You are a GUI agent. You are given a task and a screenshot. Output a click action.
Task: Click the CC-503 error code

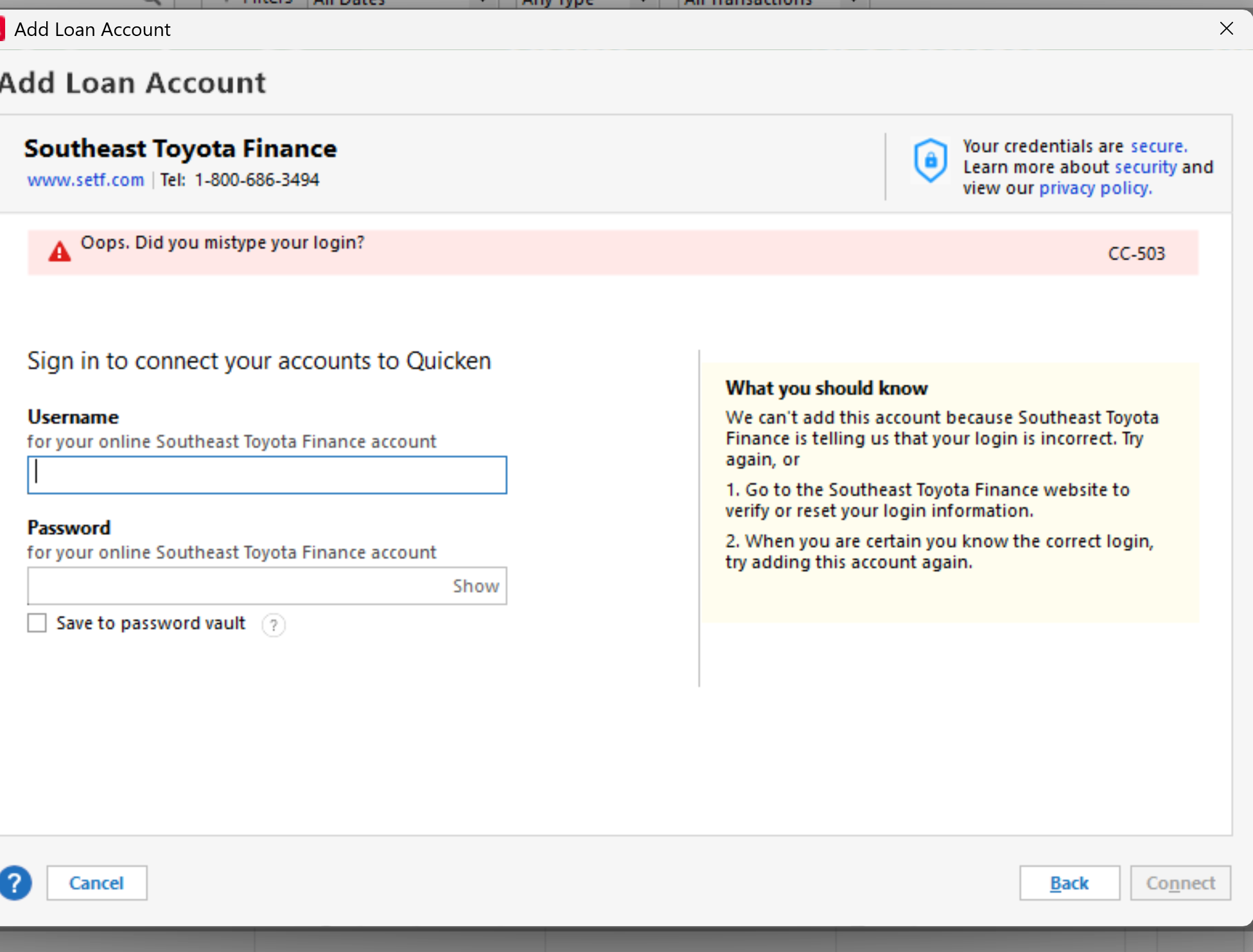pos(1136,254)
